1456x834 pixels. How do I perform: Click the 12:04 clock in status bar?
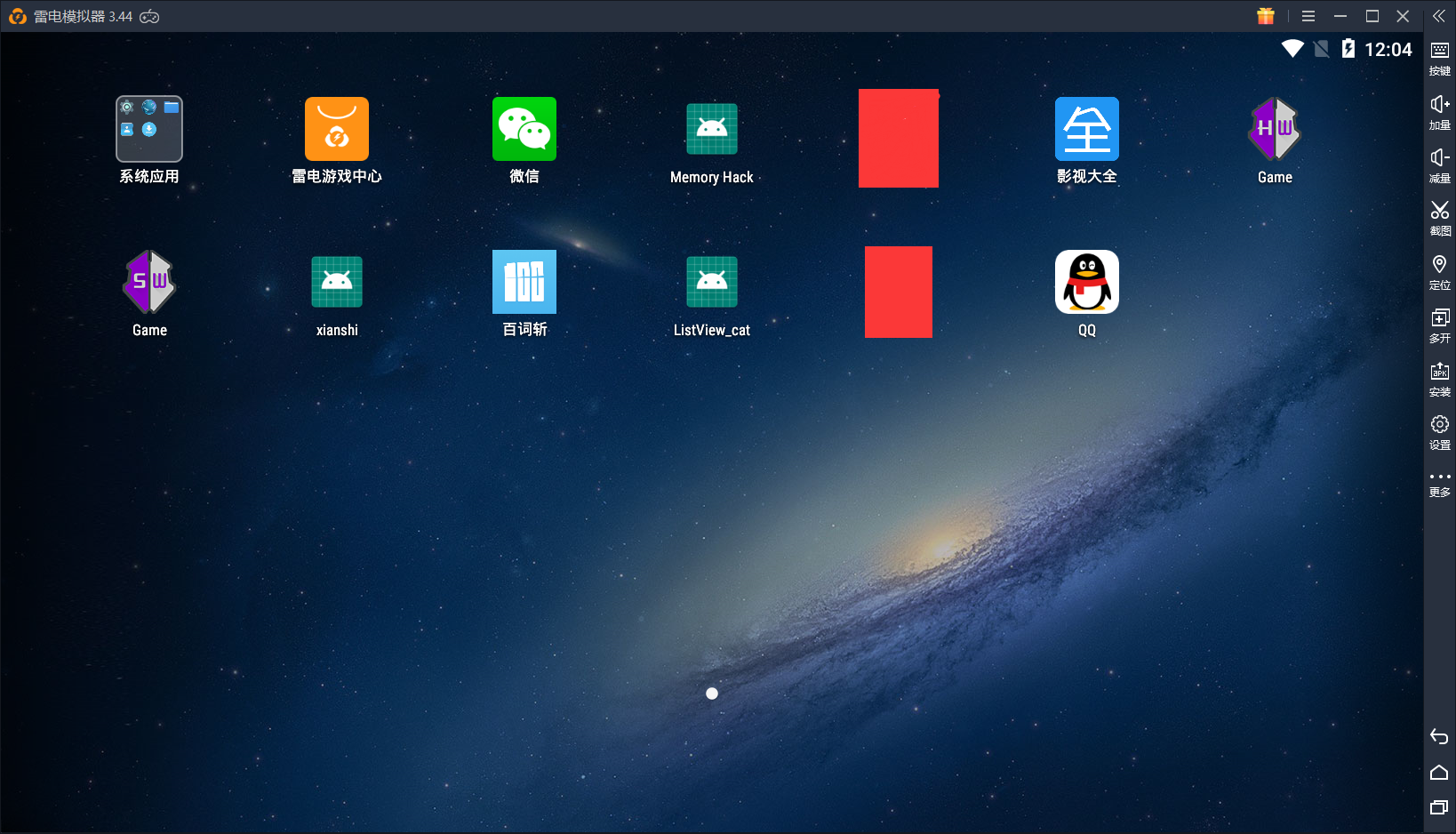(1388, 50)
